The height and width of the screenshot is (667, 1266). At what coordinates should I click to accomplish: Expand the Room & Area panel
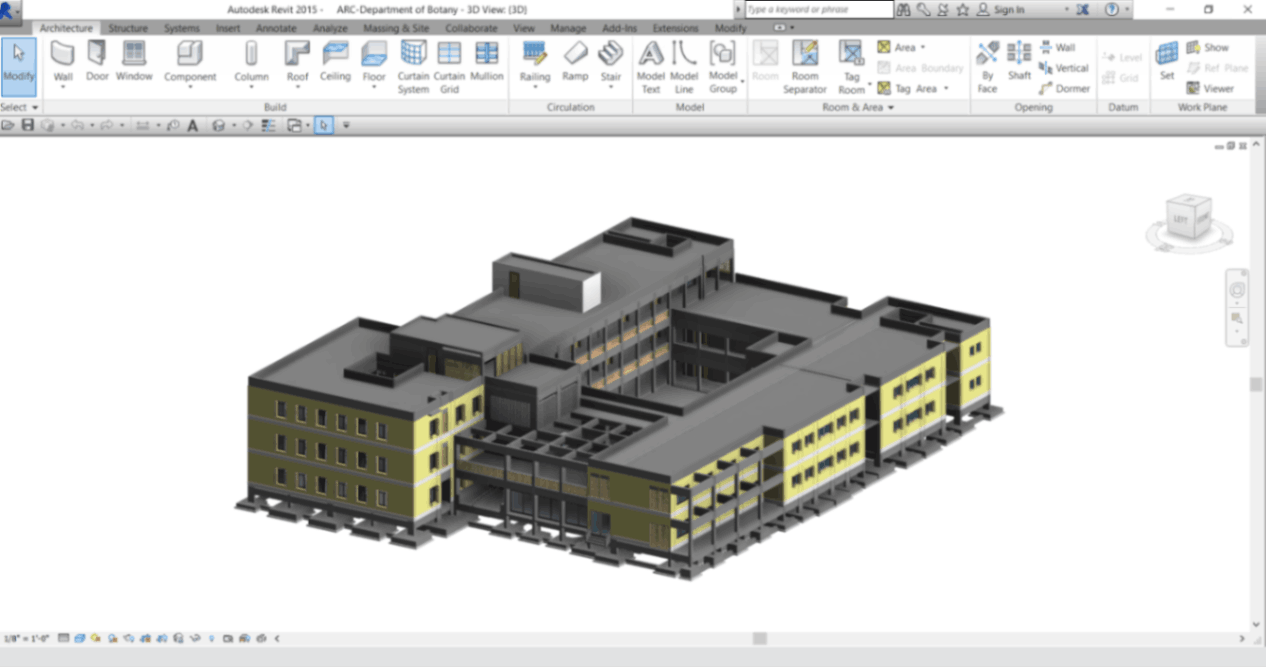(x=858, y=107)
